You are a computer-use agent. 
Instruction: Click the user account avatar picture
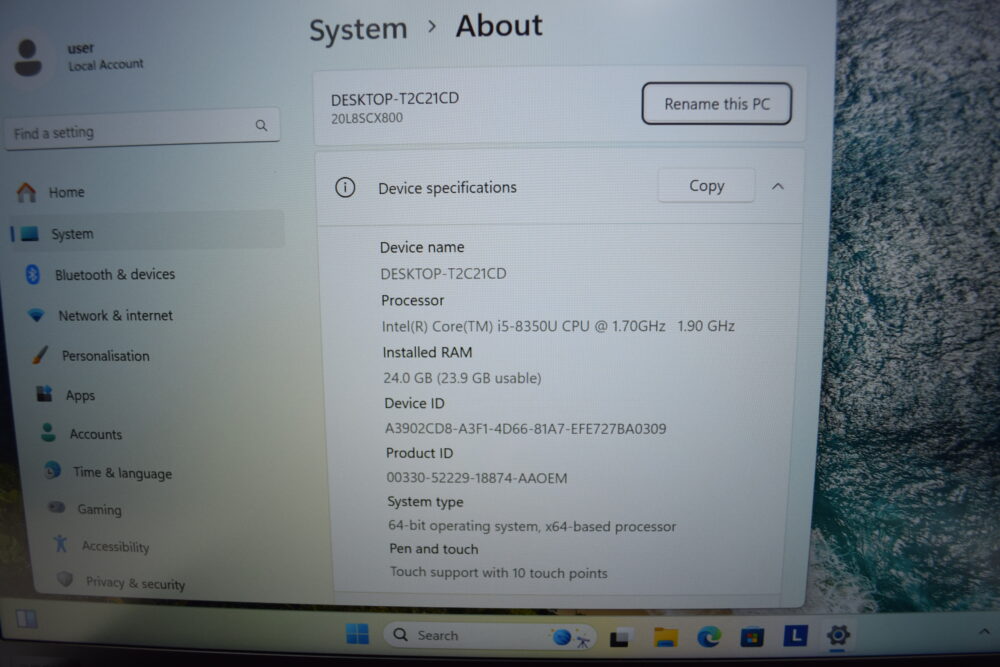(x=27, y=58)
